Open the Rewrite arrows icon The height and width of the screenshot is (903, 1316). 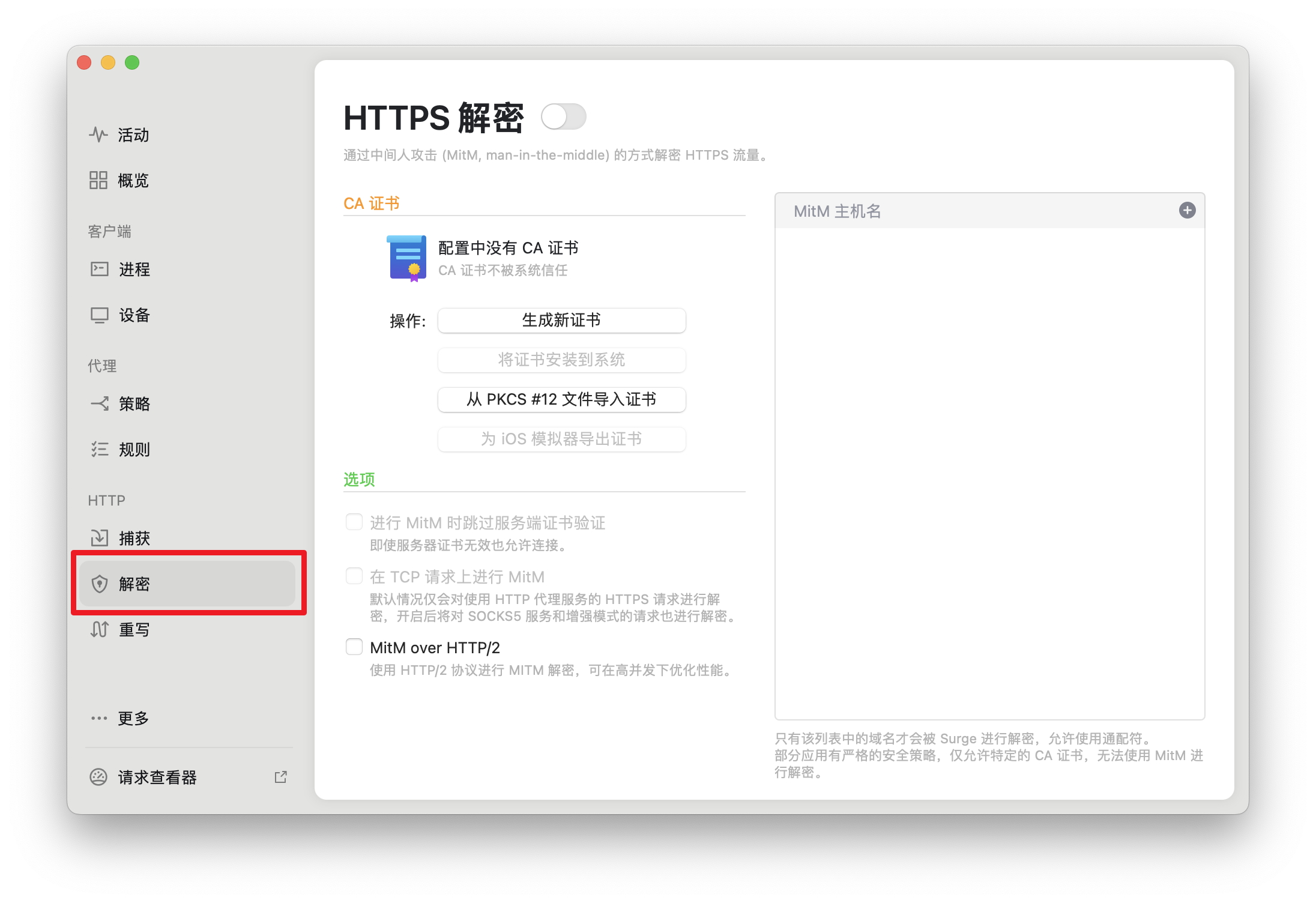click(x=99, y=629)
